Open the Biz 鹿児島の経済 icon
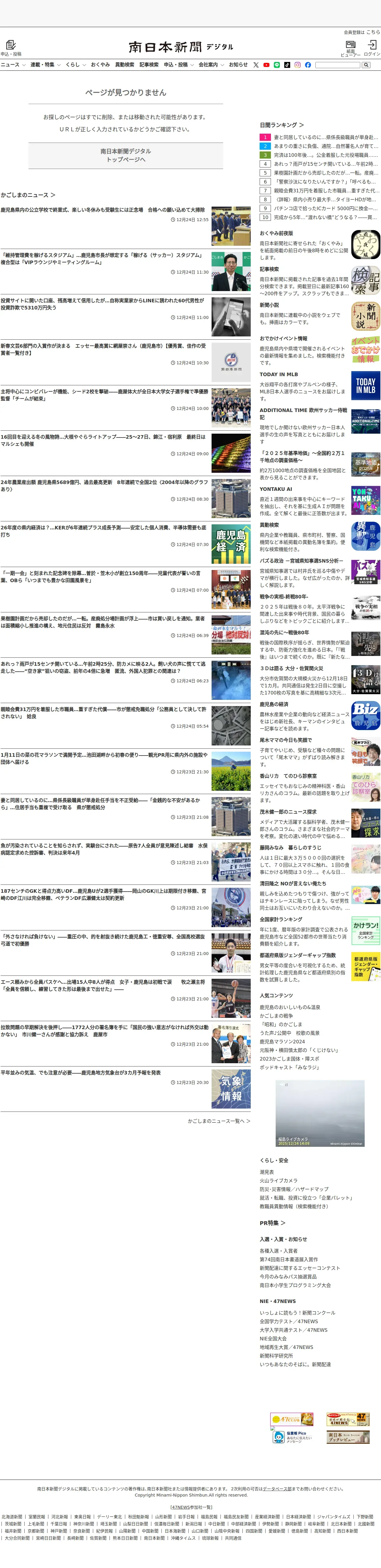 (x=366, y=716)
